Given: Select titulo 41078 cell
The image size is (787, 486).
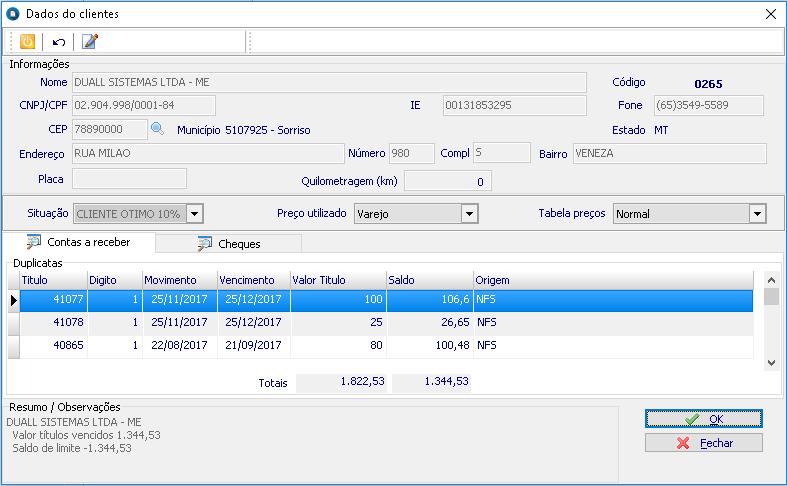Looking at the screenshot, I should point(53,323).
